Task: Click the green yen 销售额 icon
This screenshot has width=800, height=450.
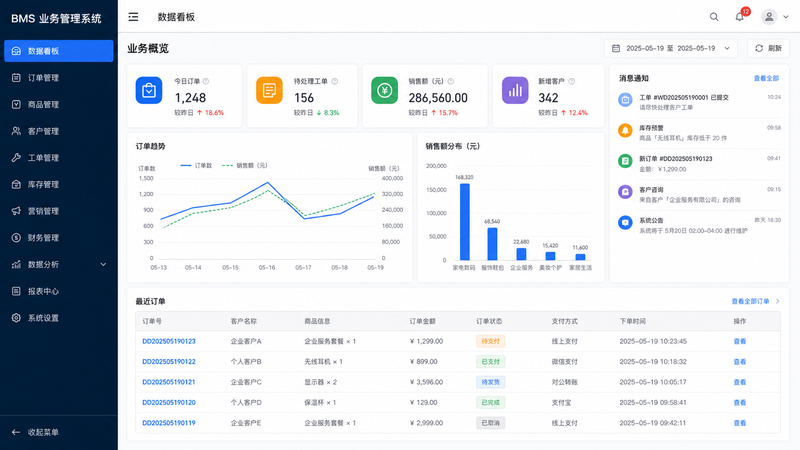Action: pos(384,90)
